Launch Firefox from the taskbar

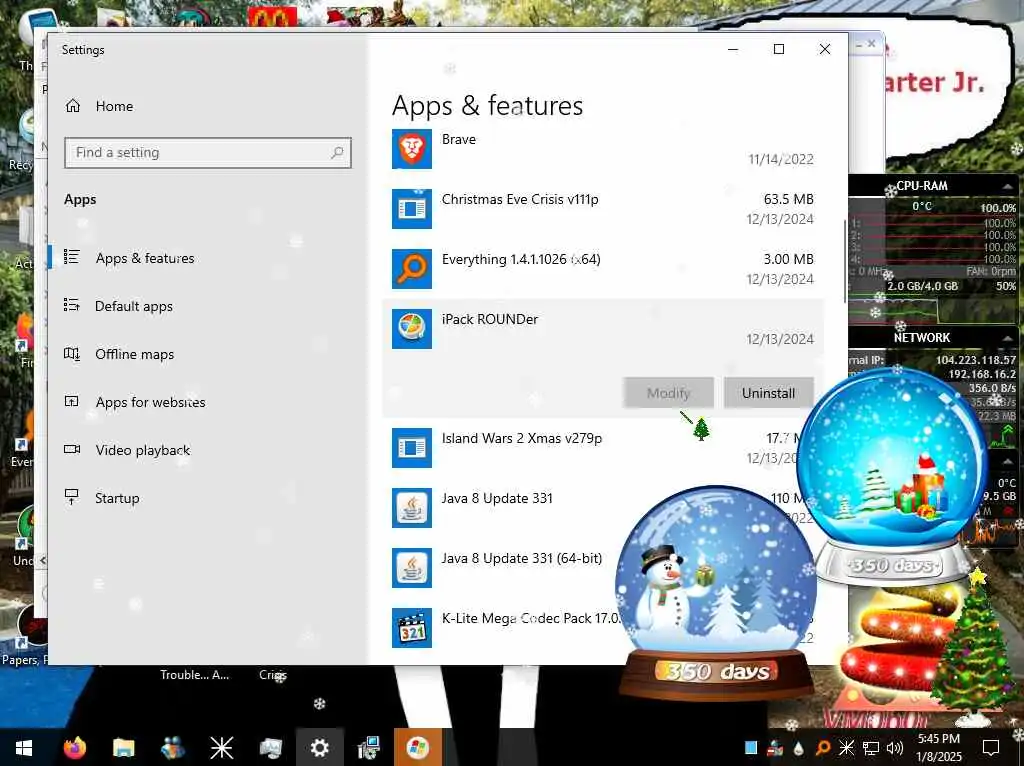(75, 748)
